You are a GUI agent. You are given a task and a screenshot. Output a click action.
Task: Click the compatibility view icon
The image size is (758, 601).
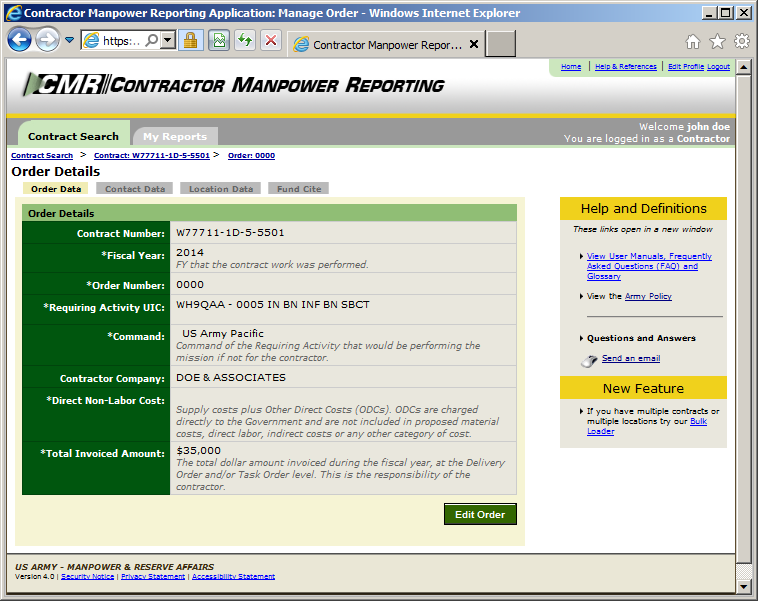coord(219,41)
